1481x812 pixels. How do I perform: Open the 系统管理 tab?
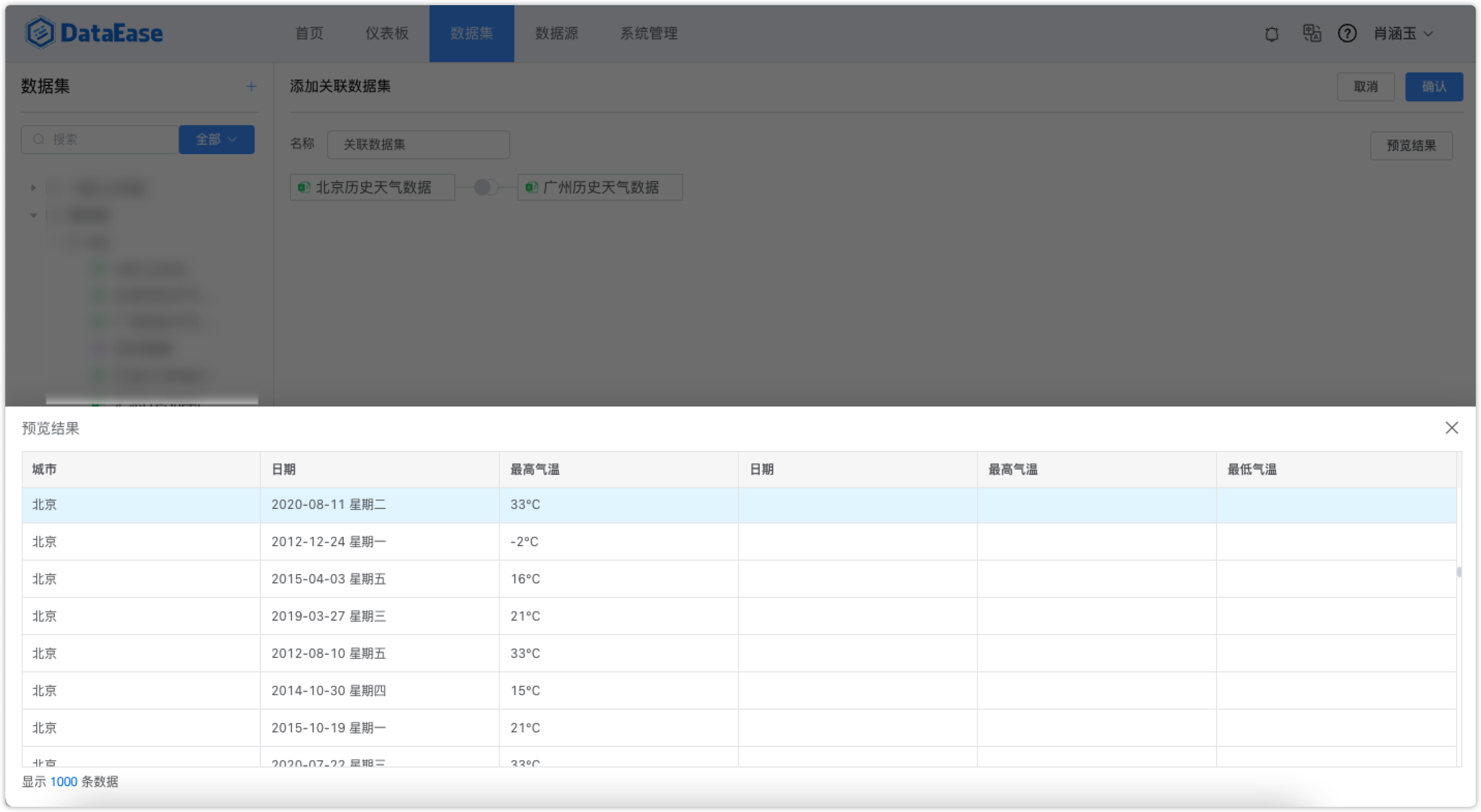click(x=648, y=33)
